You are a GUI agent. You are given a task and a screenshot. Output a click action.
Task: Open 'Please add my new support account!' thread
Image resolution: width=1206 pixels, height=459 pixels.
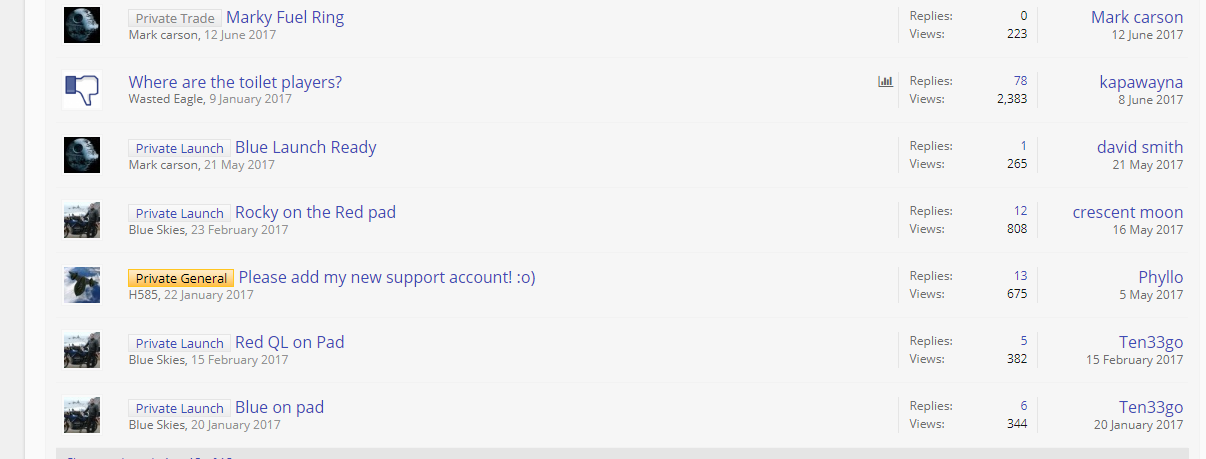(x=387, y=277)
